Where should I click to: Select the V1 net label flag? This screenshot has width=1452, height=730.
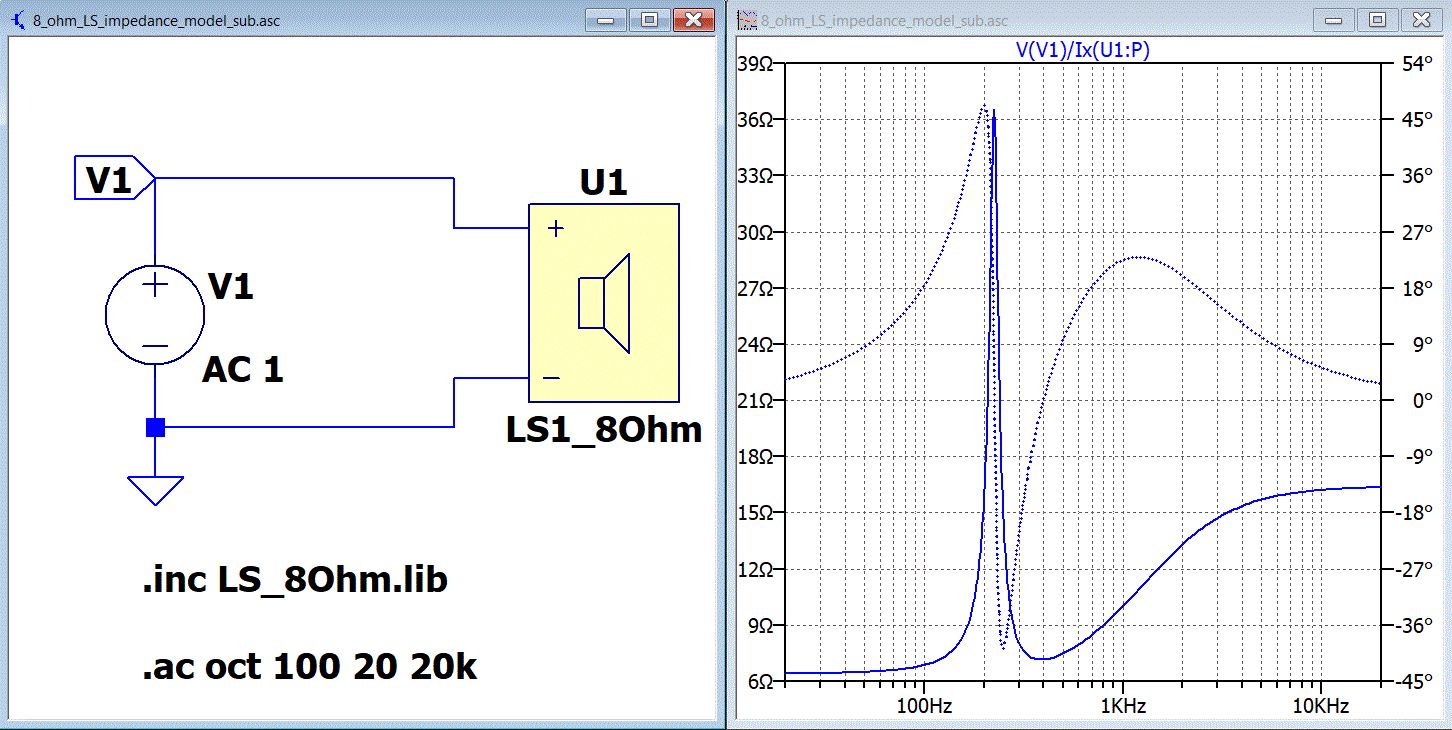pyautogui.click(x=114, y=179)
